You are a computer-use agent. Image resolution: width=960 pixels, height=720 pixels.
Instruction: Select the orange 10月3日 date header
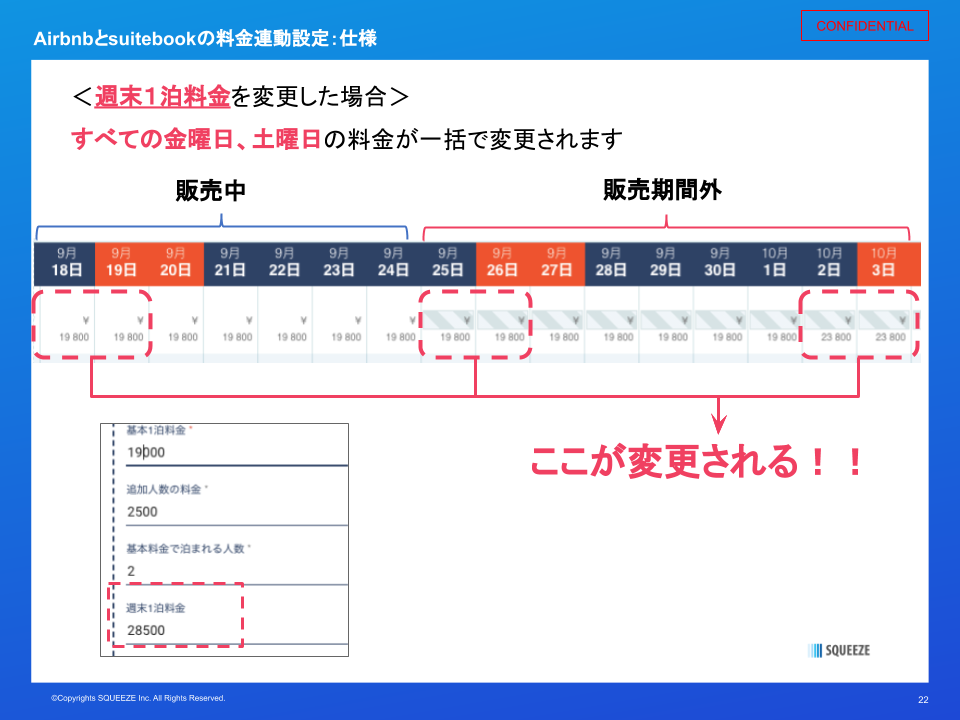[x=884, y=264]
